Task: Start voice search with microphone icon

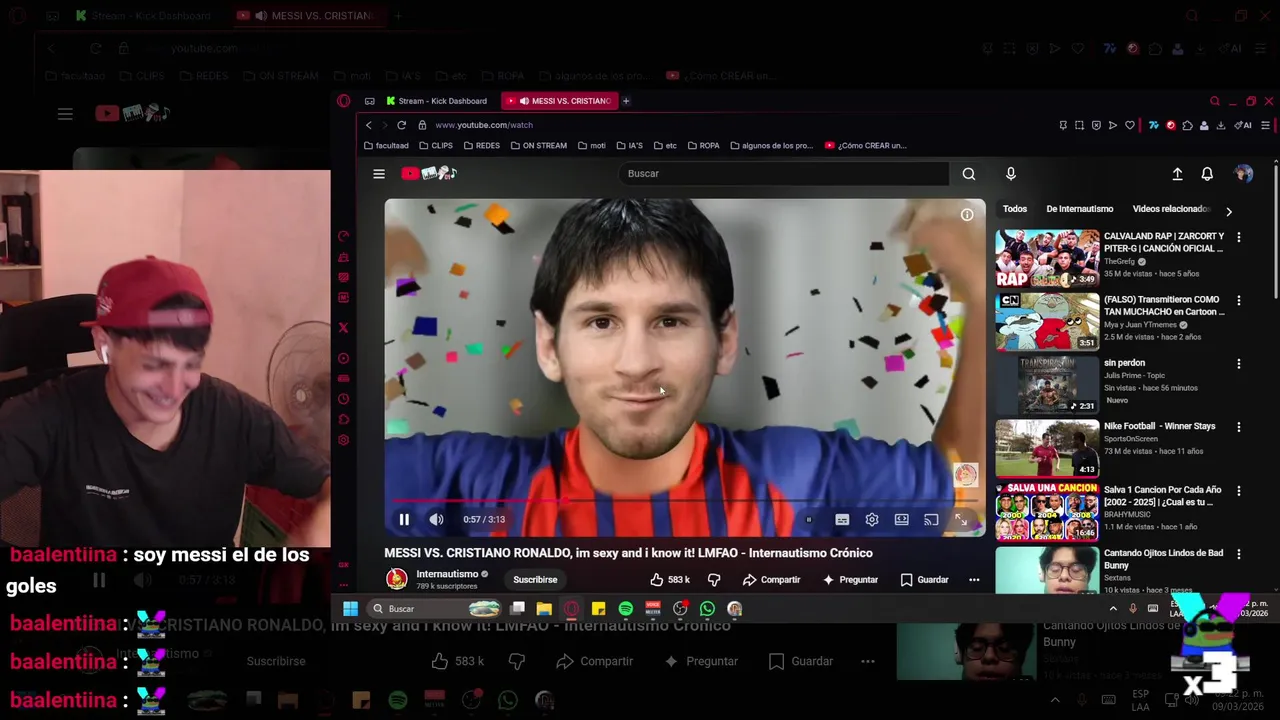Action: coord(1011,174)
